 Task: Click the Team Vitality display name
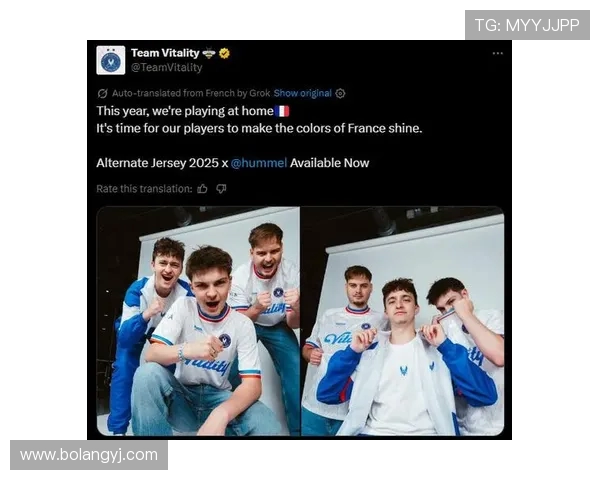pos(164,53)
